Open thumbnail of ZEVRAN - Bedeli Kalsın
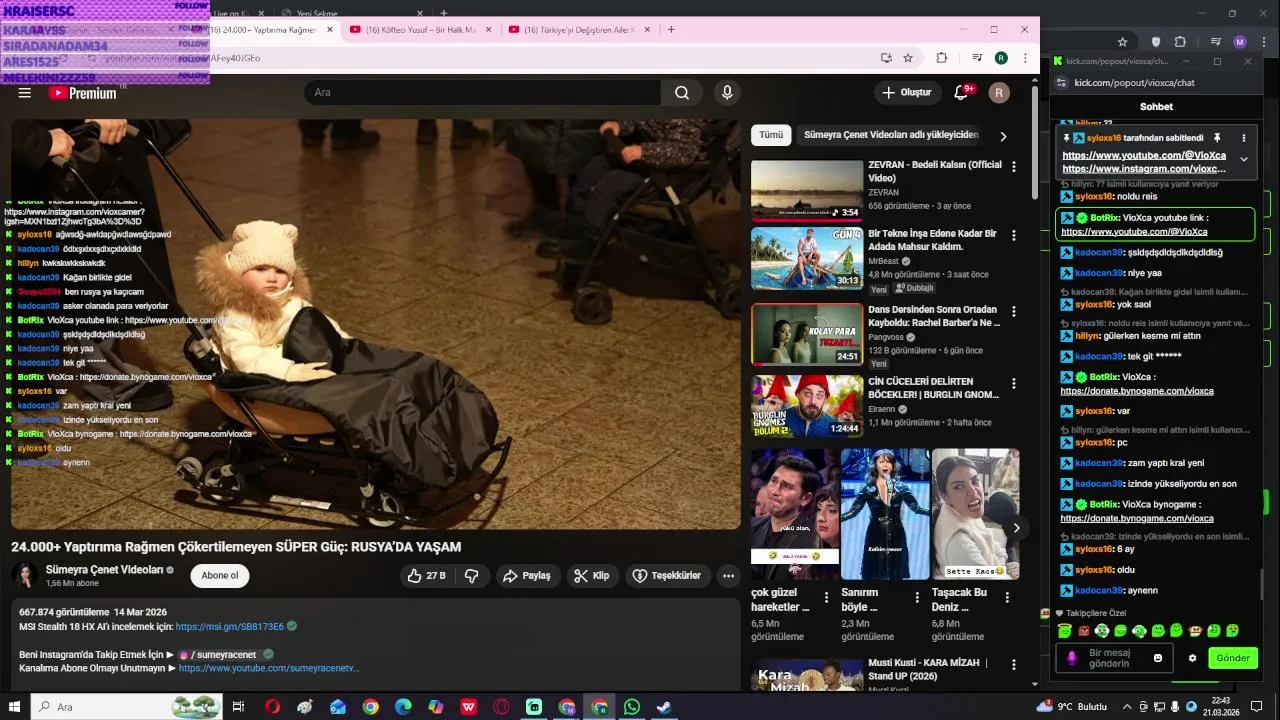Screen dimensions: 1280x720 [x=807, y=190]
